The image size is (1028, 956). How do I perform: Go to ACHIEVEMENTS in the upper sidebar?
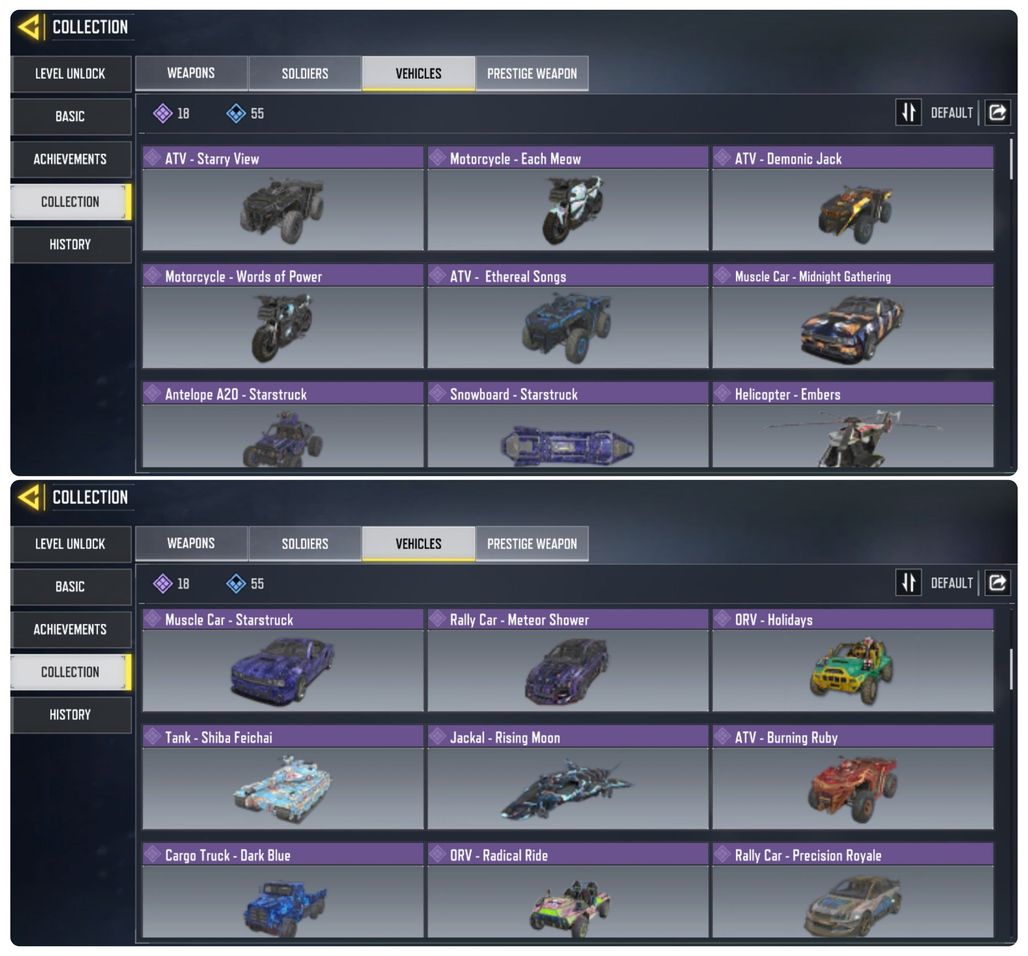pos(70,159)
